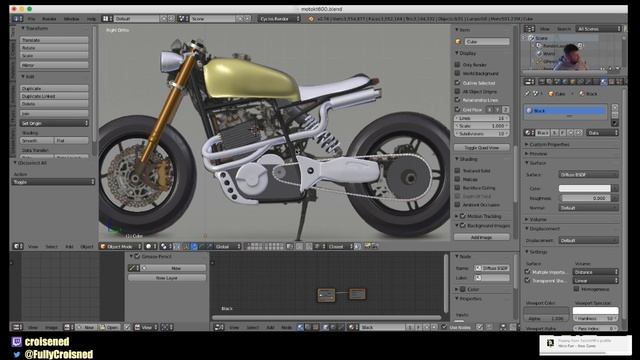Click the UV/image editor type icon at bottom-left
The width and height of the screenshot is (640, 360).
point(17,327)
